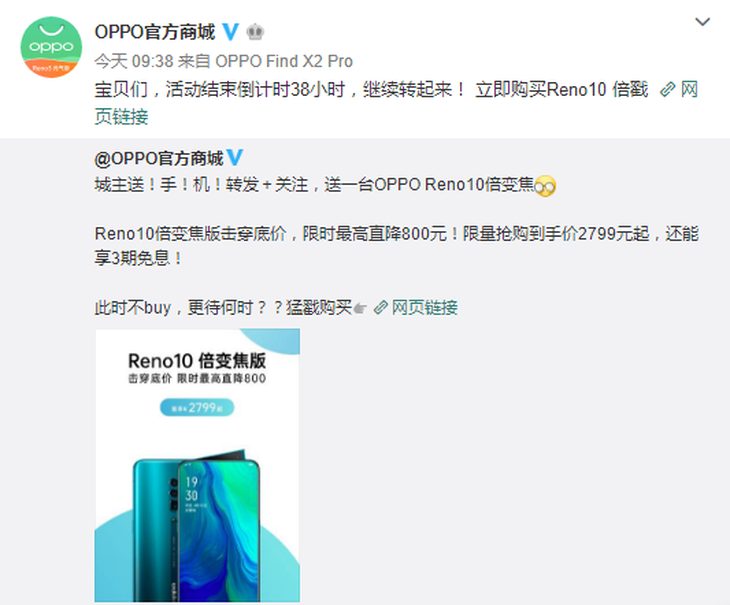Click the chain-link icon in the top post
Screen dimensions: 730x605
(668, 89)
